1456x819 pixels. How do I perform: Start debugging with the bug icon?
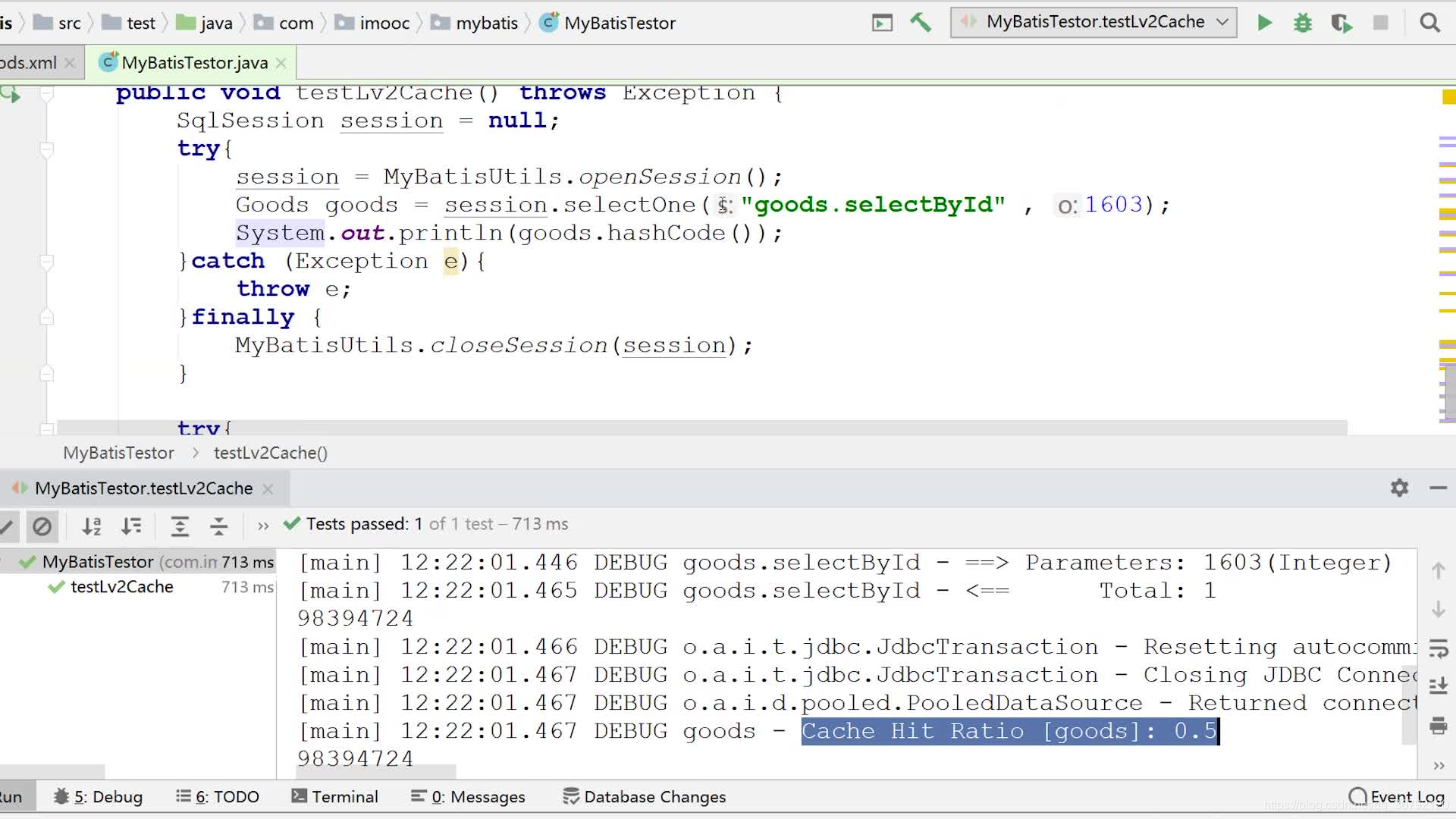click(x=1303, y=23)
